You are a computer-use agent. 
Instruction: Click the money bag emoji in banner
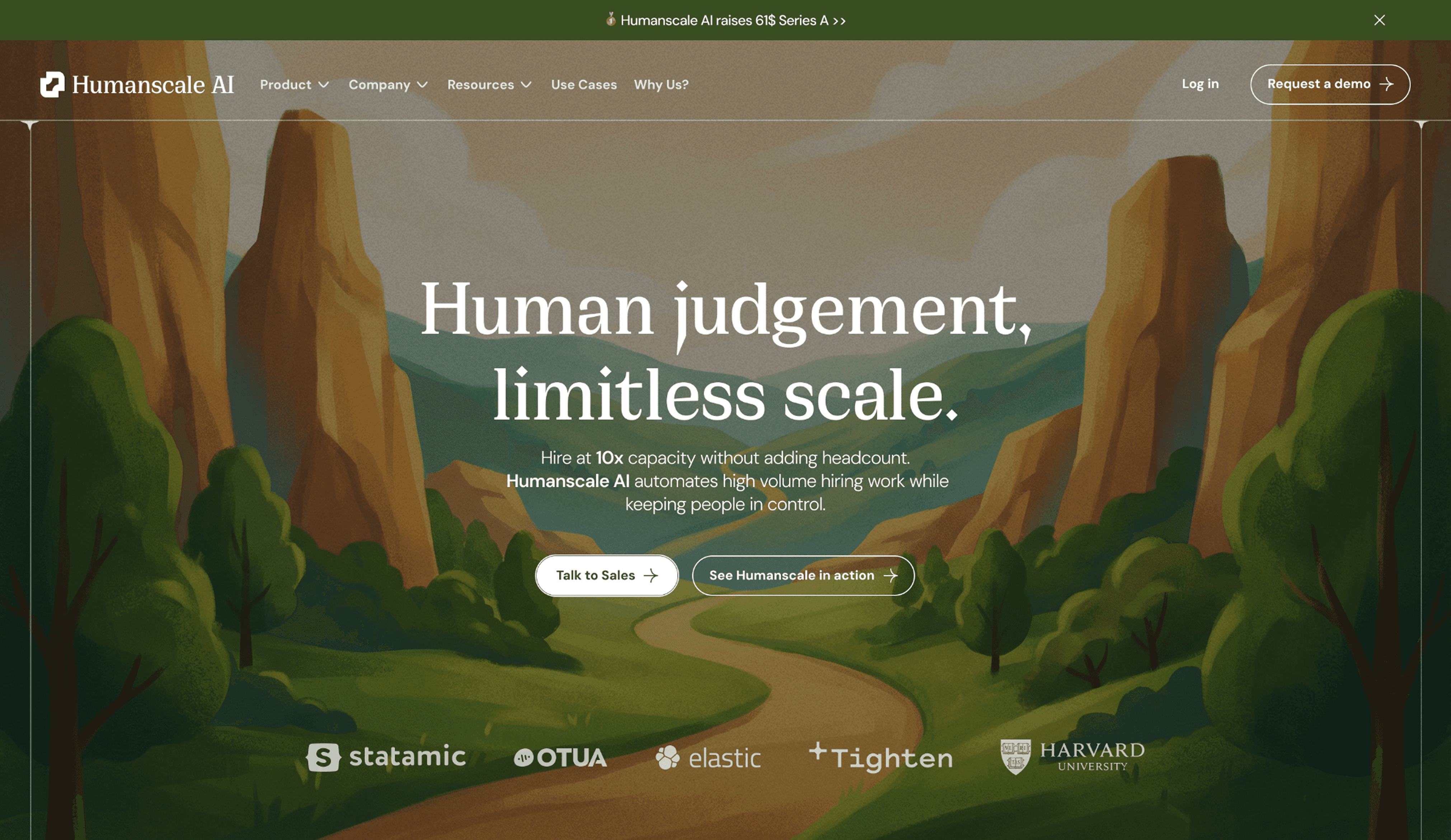click(x=610, y=20)
